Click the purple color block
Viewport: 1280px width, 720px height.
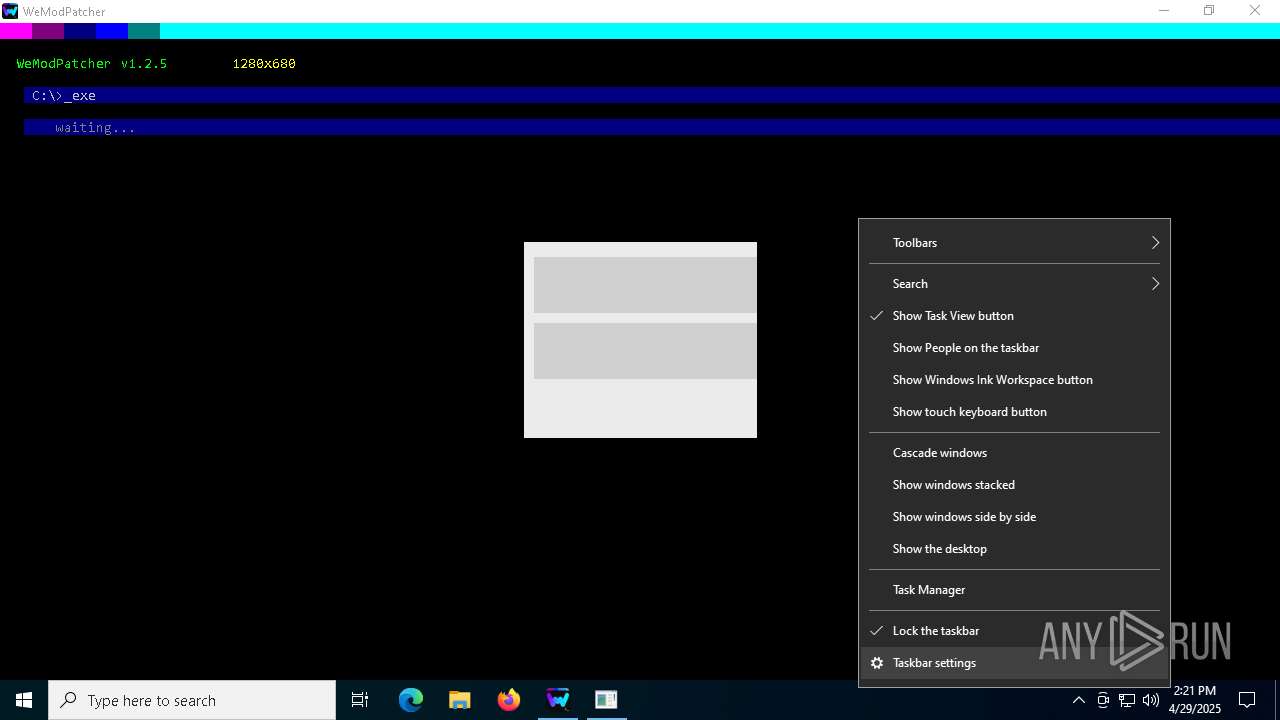pos(48,31)
